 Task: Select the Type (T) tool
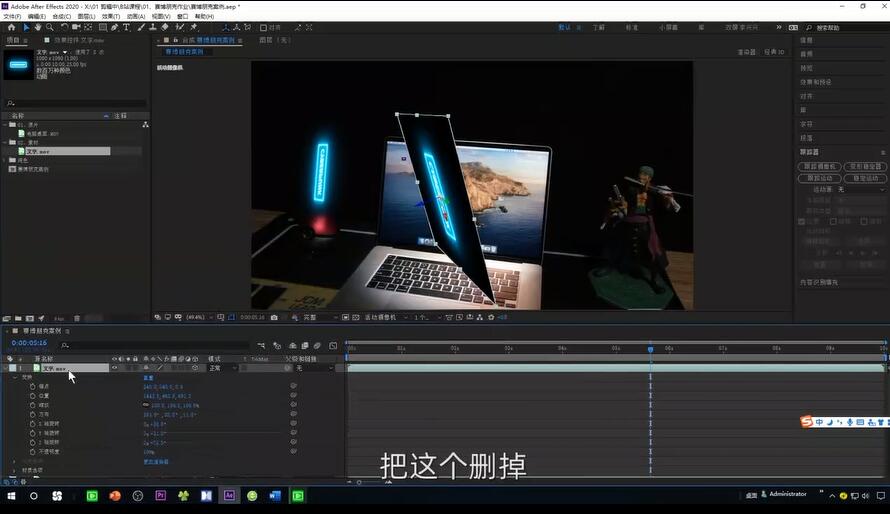(x=126, y=27)
